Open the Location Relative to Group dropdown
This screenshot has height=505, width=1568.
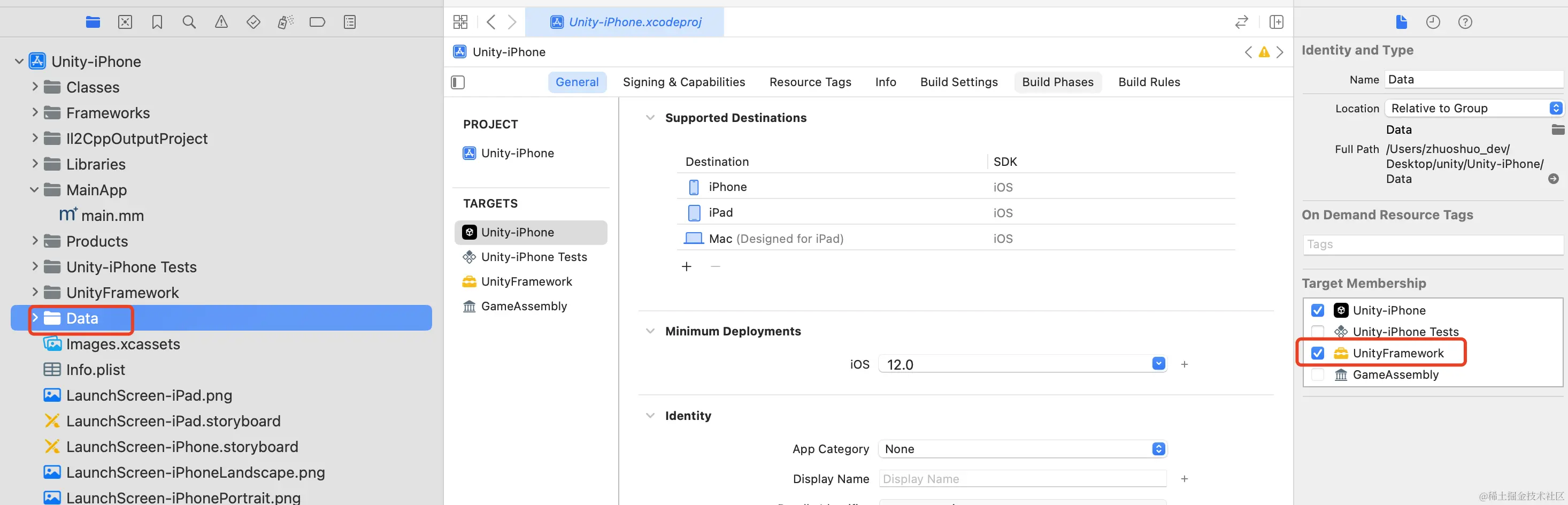tap(1474, 109)
